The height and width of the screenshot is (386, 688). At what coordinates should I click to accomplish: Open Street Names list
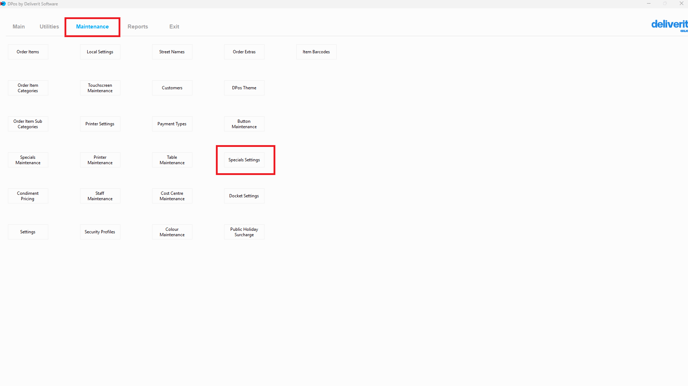pyautogui.click(x=172, y=52)
